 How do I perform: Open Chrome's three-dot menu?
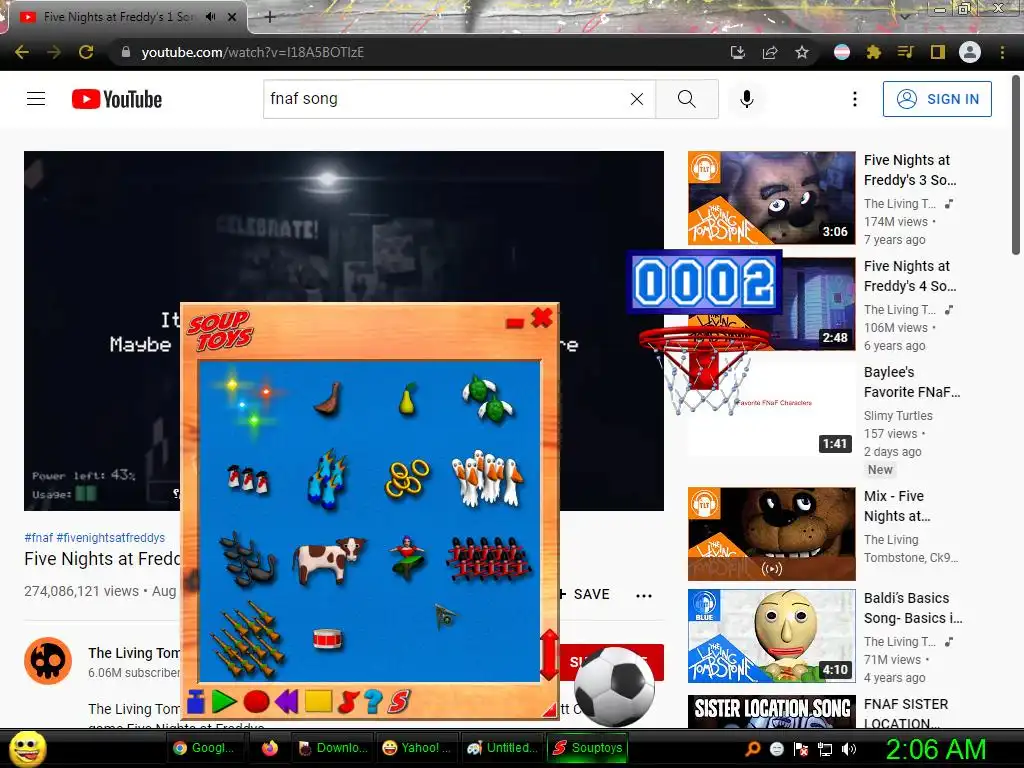point(1002,52)
